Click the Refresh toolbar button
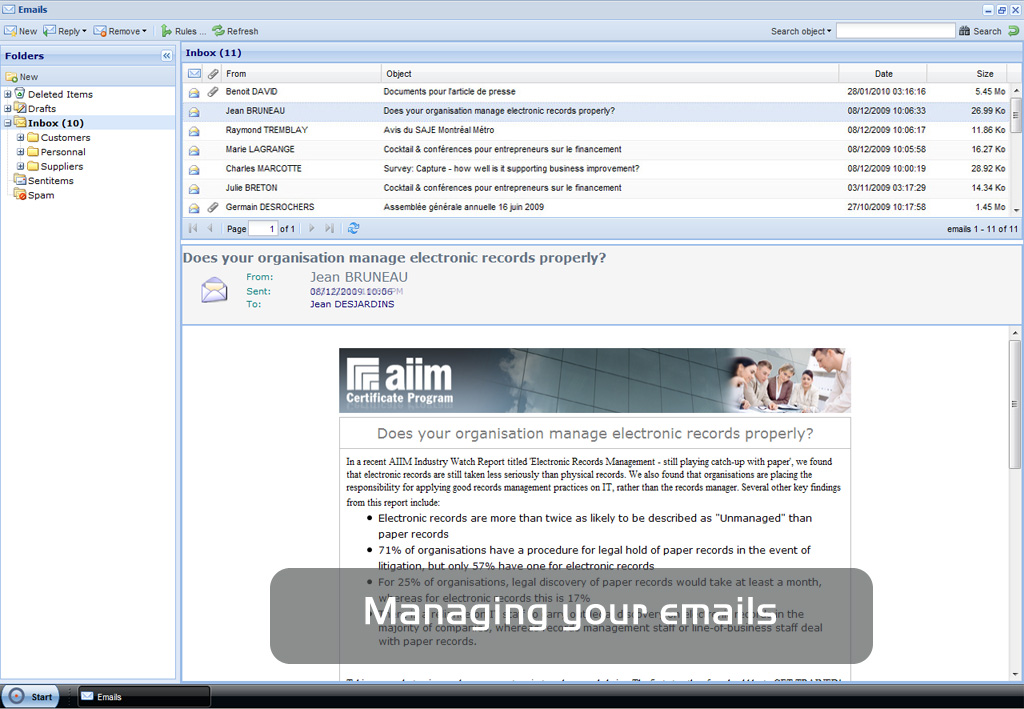 [235, 31]
